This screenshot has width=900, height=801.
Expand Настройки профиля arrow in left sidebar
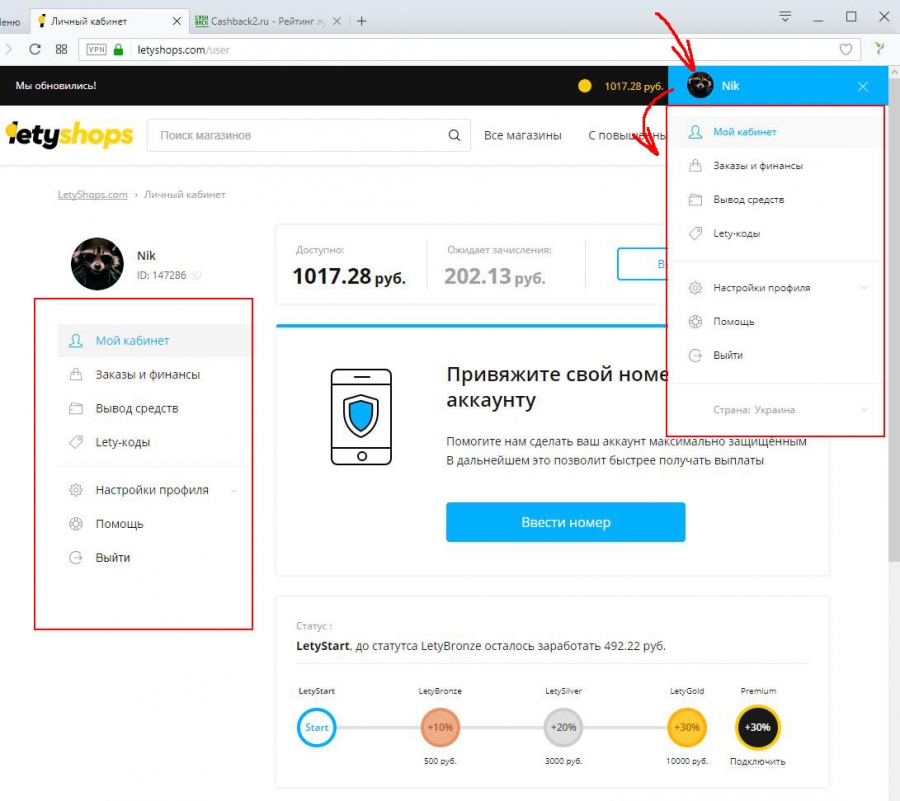click(x=234, y=491)
